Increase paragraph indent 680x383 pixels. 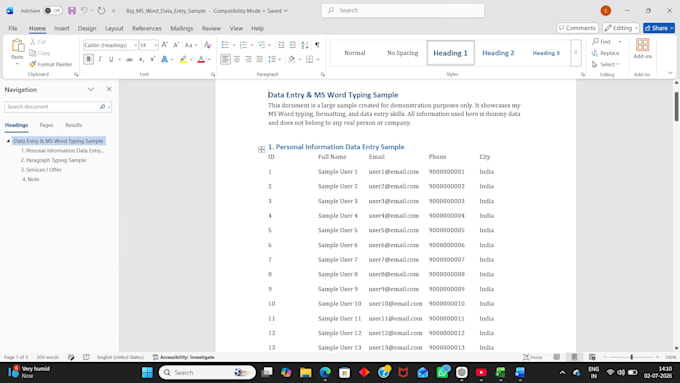(x=293, y=45)
